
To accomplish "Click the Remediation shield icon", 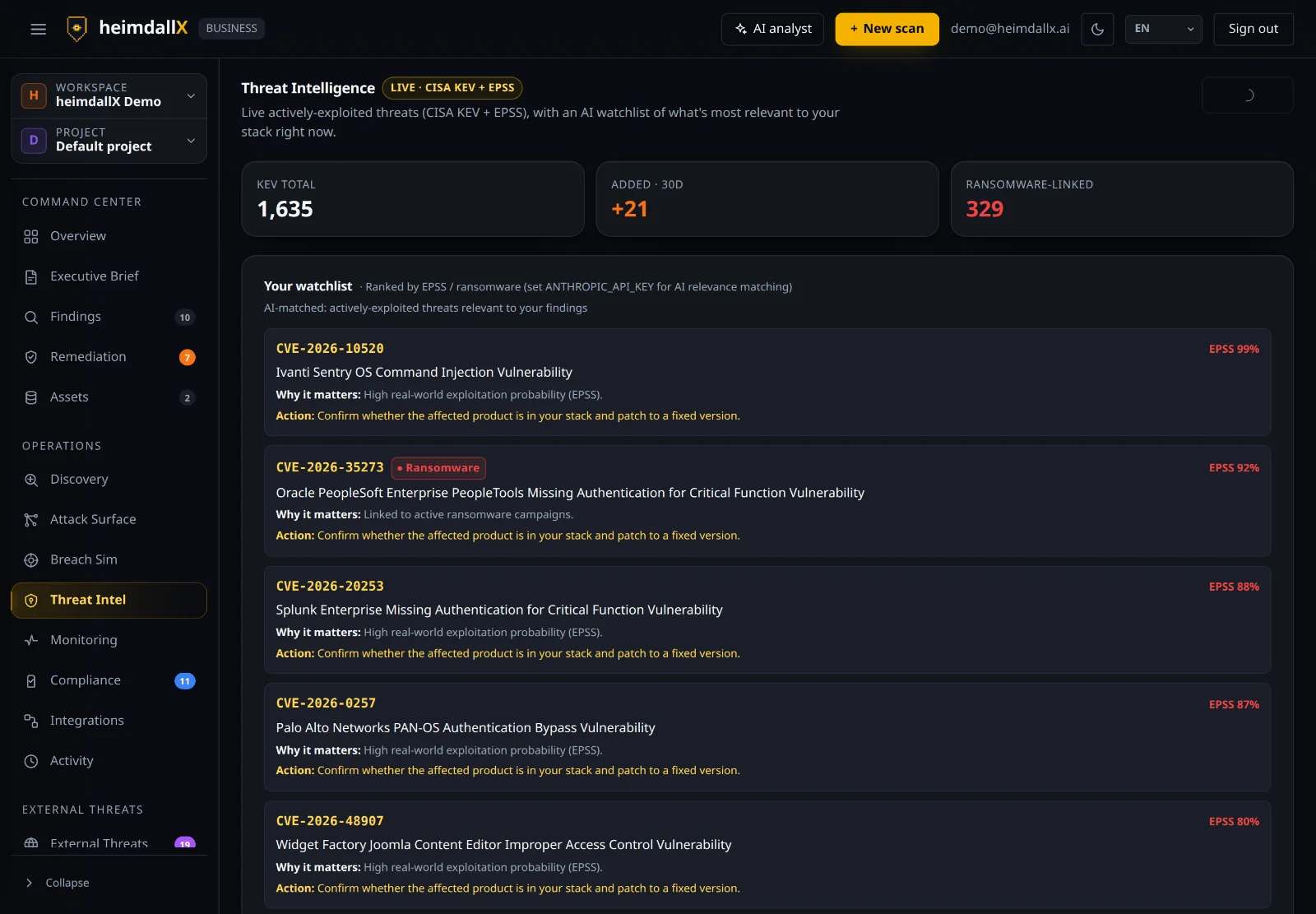I will (x=31, y=357).
